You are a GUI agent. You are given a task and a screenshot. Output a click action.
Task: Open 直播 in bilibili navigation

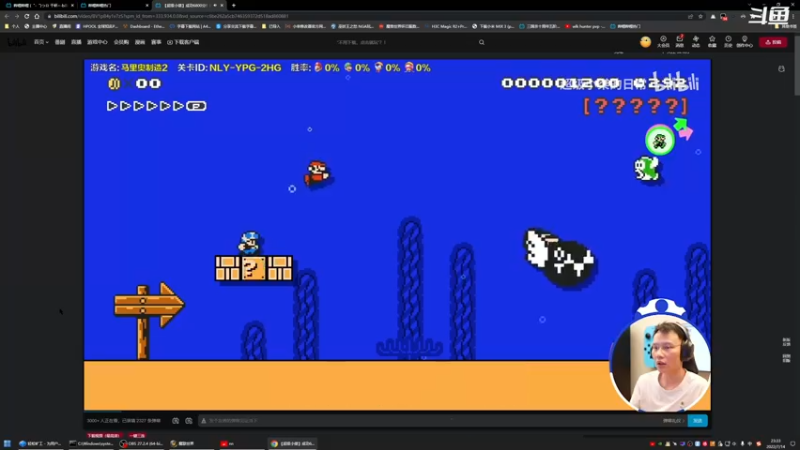point(76,42)
